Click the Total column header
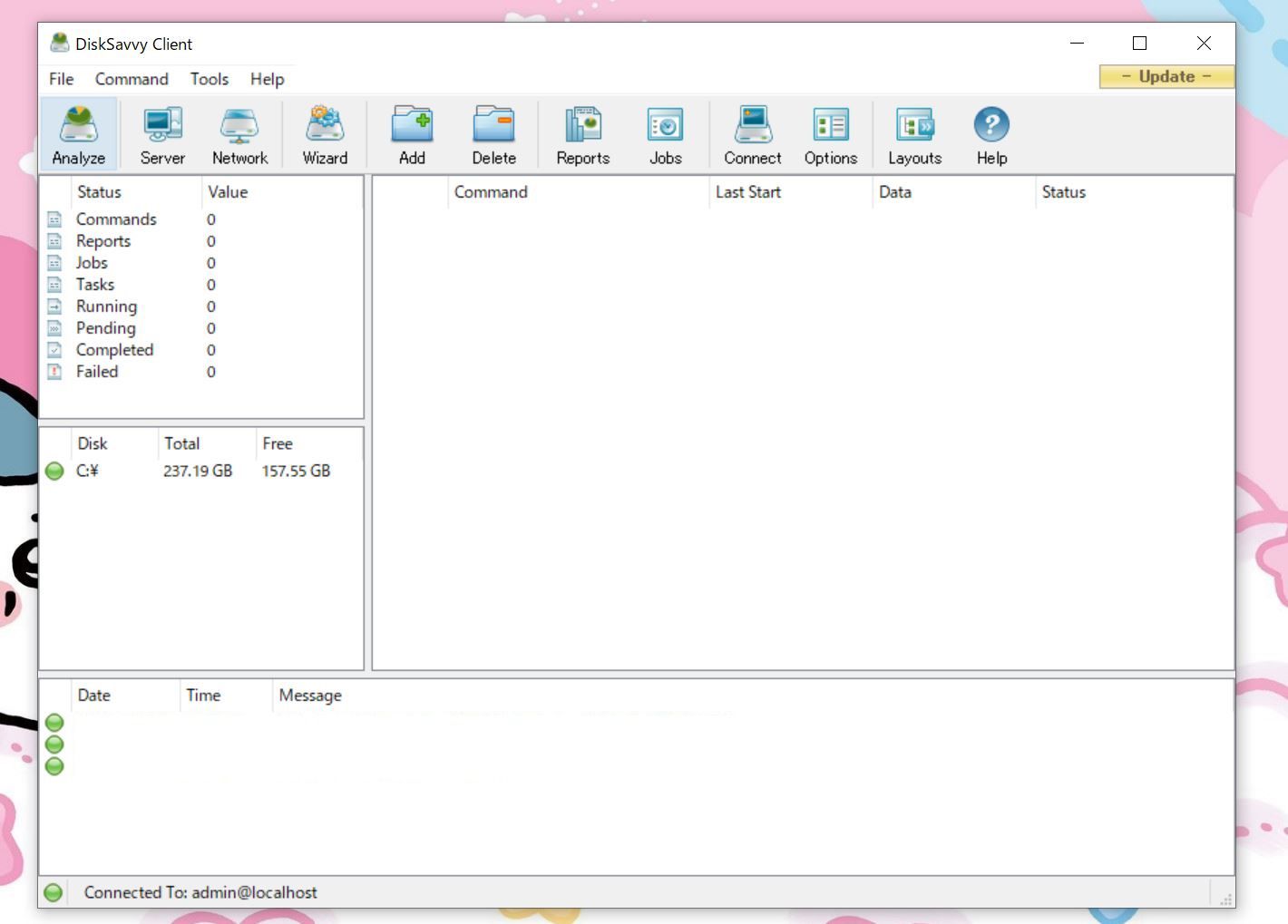The height and width of the screenshot is (924, 1288). tap(207, 443)
